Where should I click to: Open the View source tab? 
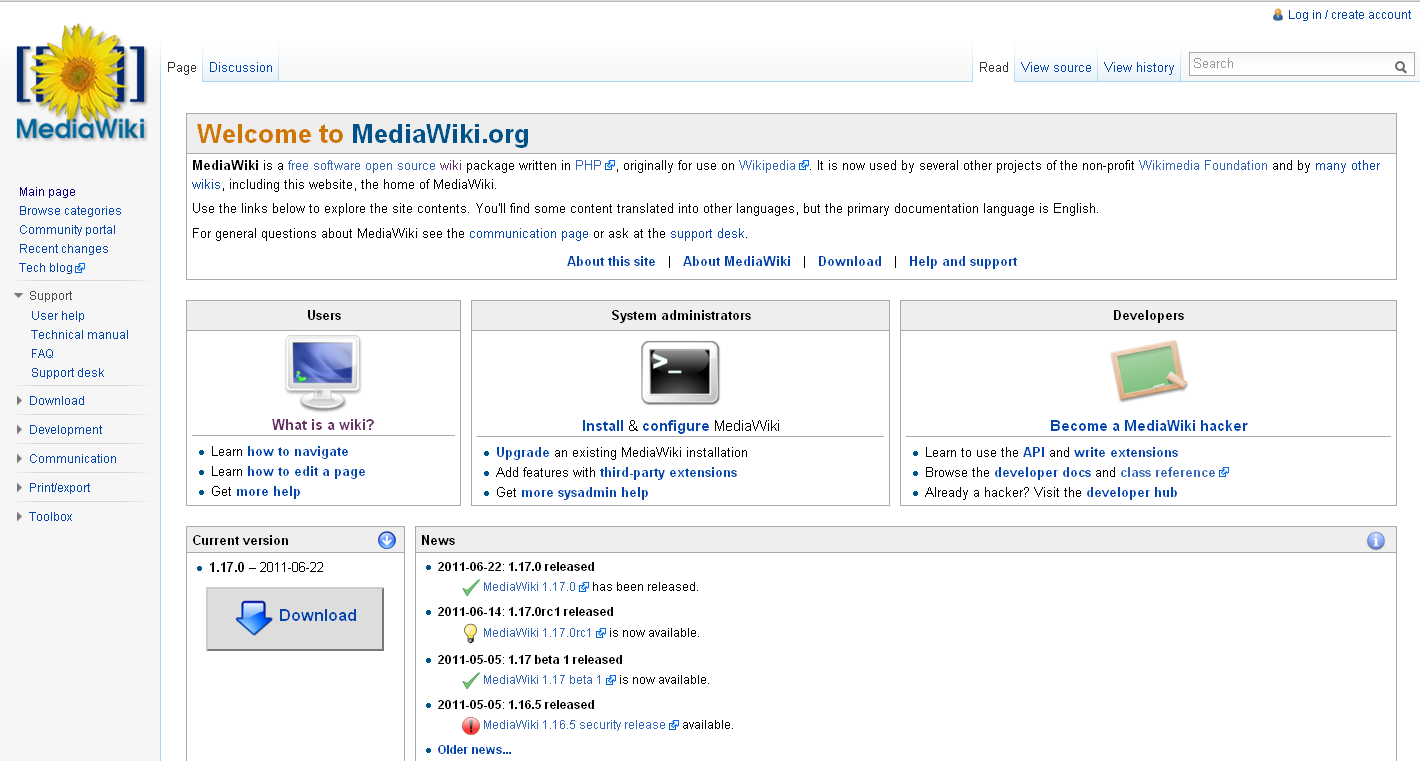[1056, 67]
